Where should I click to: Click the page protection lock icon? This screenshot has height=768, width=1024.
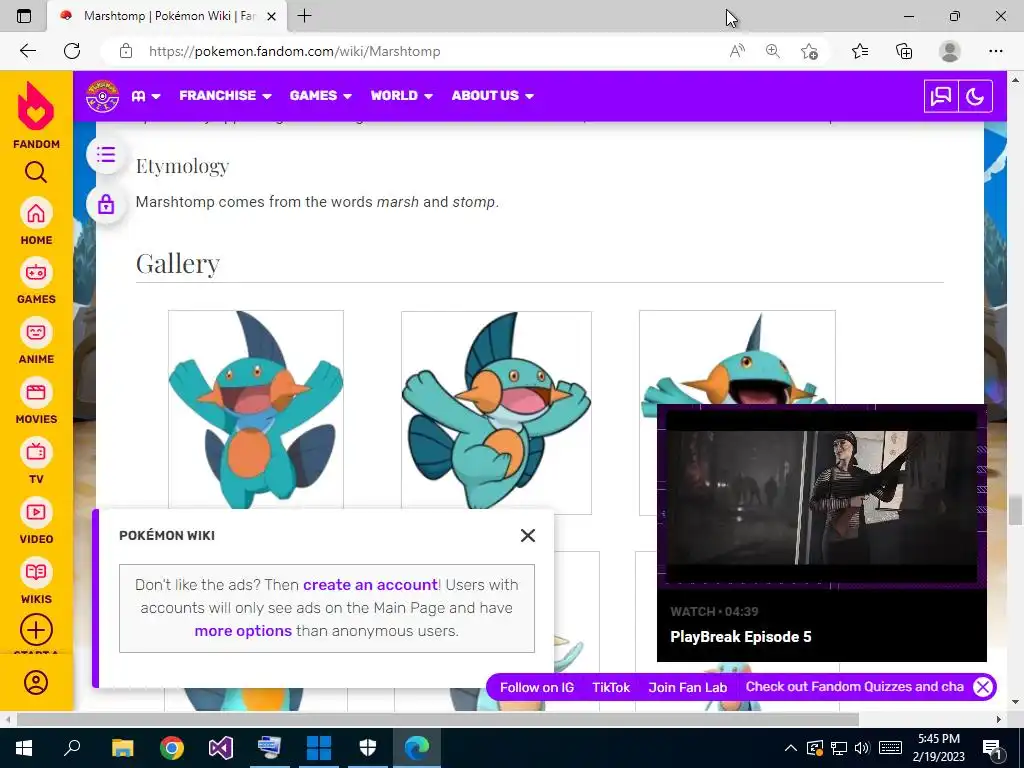tap(106, 204)
